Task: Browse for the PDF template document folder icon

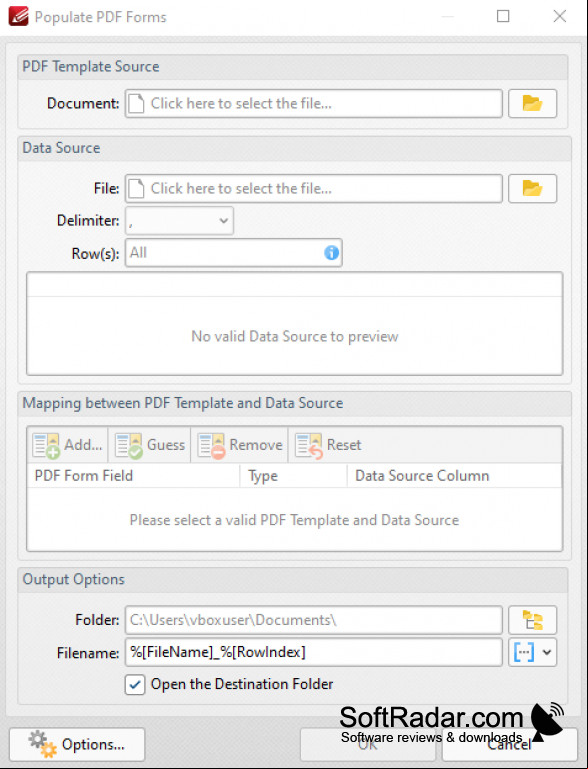Action: click(x=532, y=103)
